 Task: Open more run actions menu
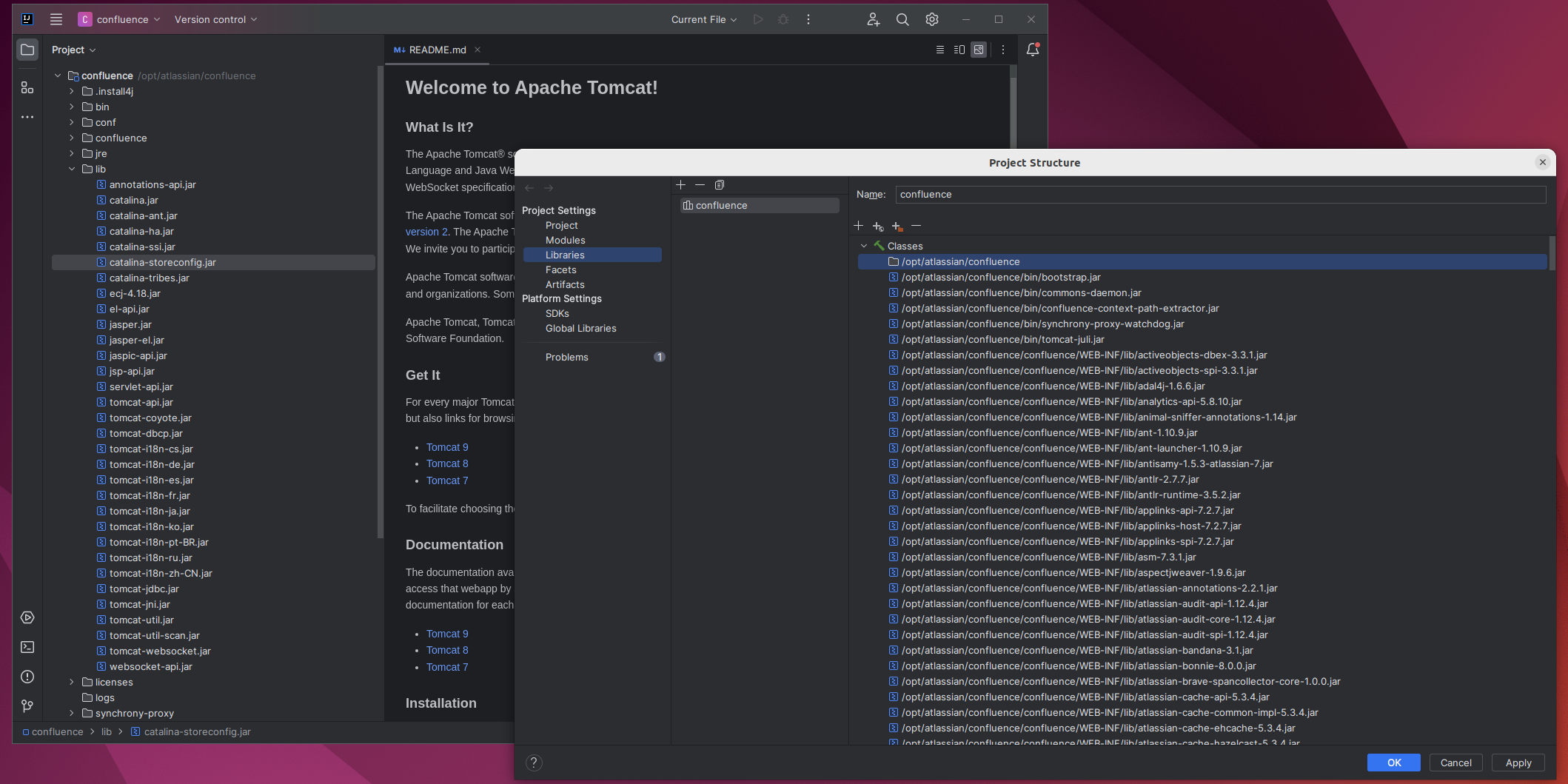808,19
